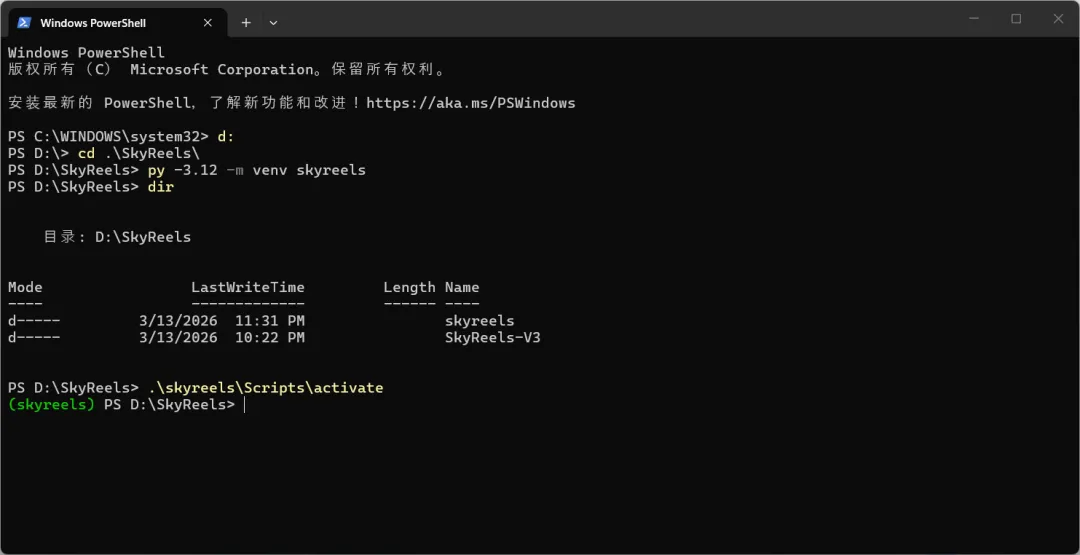The width and height of the screenshot is (1080, 555).
Task: Click the Mode column header
Action: point(25,287)
